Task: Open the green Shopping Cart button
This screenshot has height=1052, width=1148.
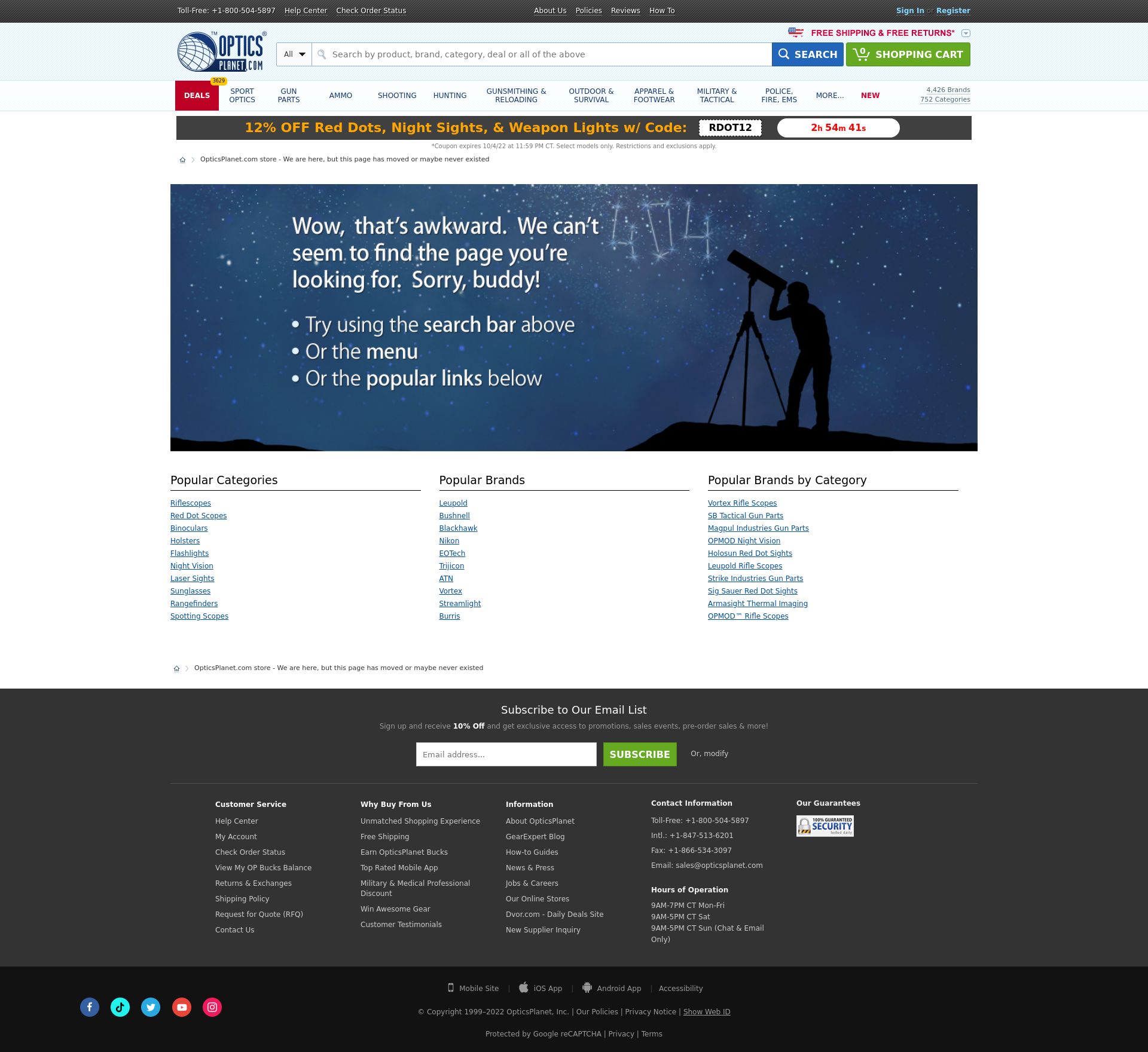Action: (x=908, y=54)
